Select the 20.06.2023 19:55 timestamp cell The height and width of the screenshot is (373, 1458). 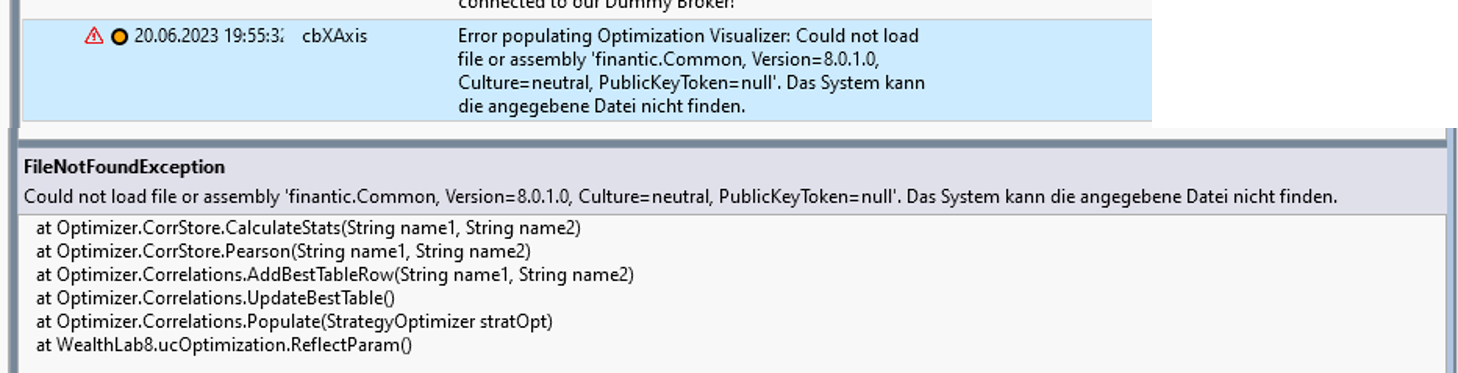tap(208, 36)
